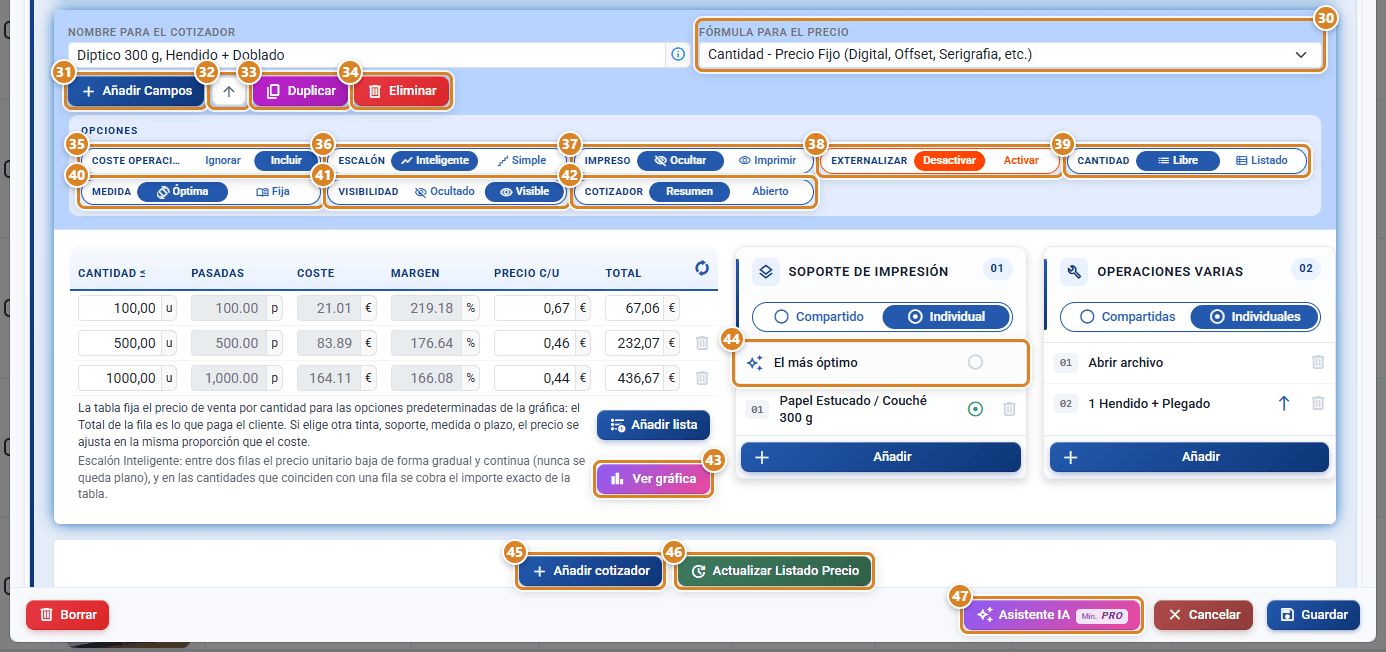Set Cotizador to Resumen
Screen dimensions: 1386x652
689,191
